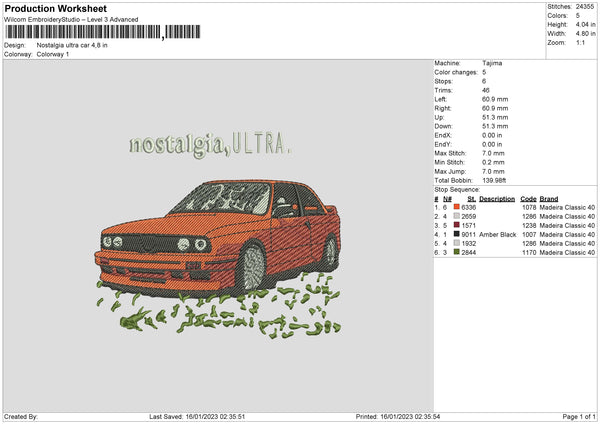
Task: Click the dark red 1571 thread swatch
Action: point(457,225)
